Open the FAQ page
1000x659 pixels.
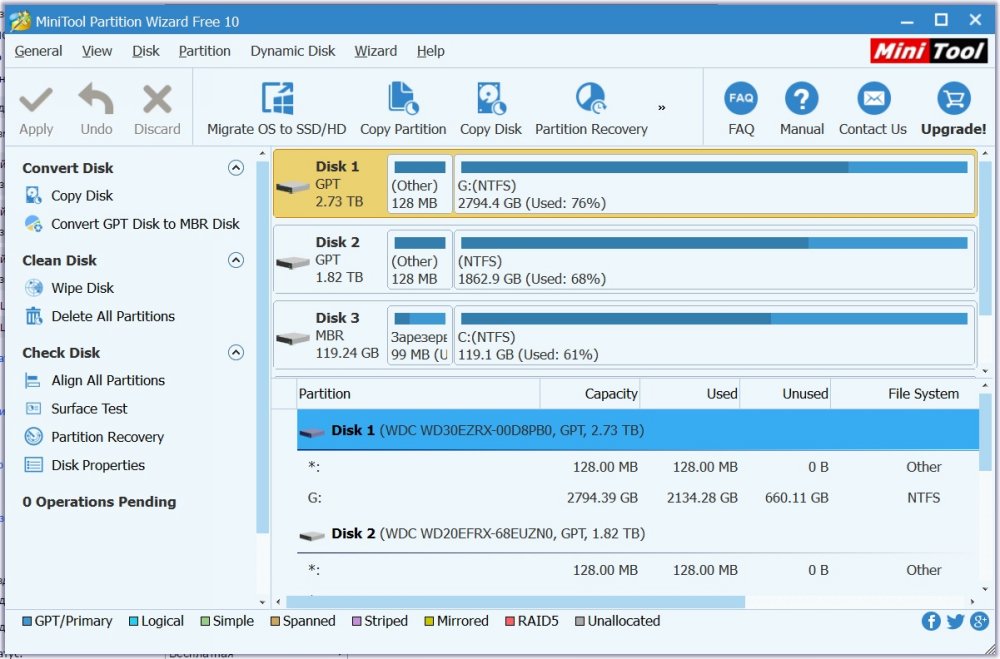[x=741, y=100]
